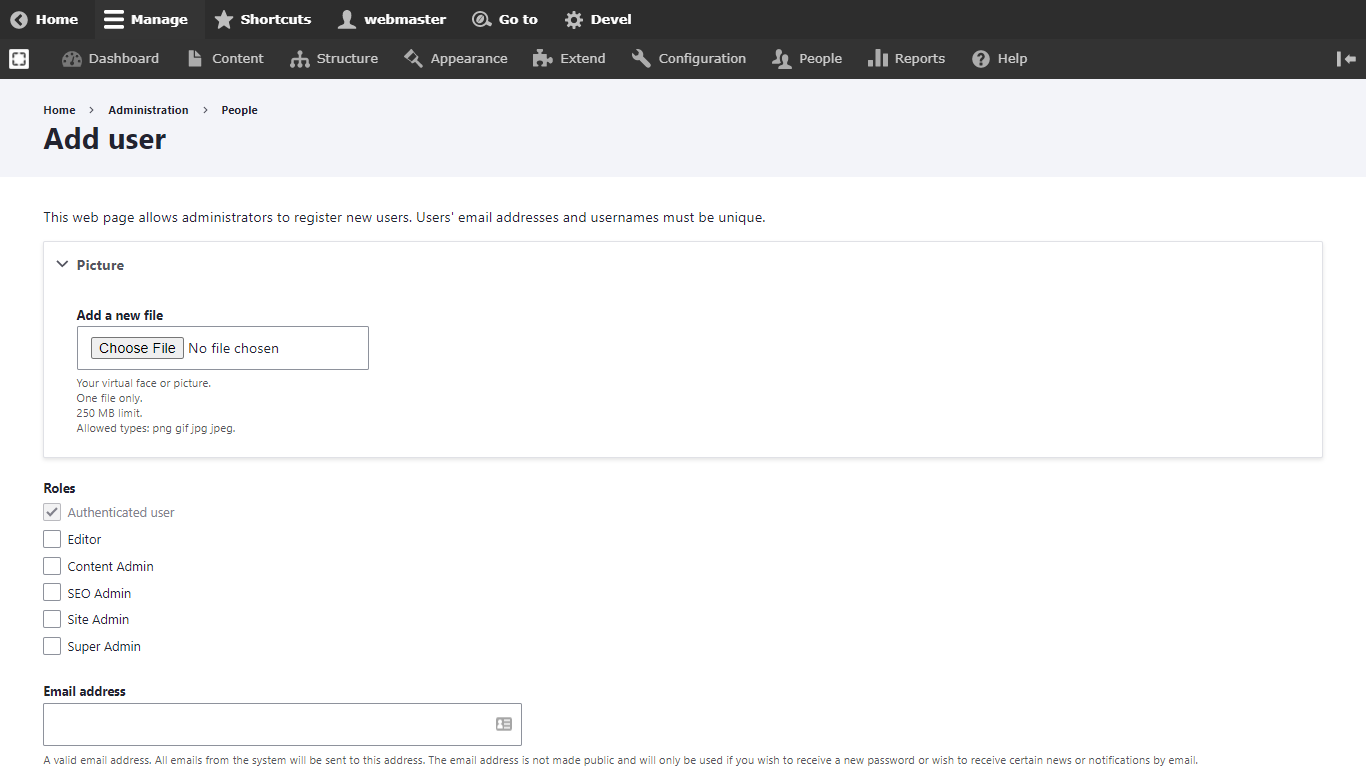Screen dimensions: 1366x768
Task: Open the webmaster user menu
Action: (392, 19)
